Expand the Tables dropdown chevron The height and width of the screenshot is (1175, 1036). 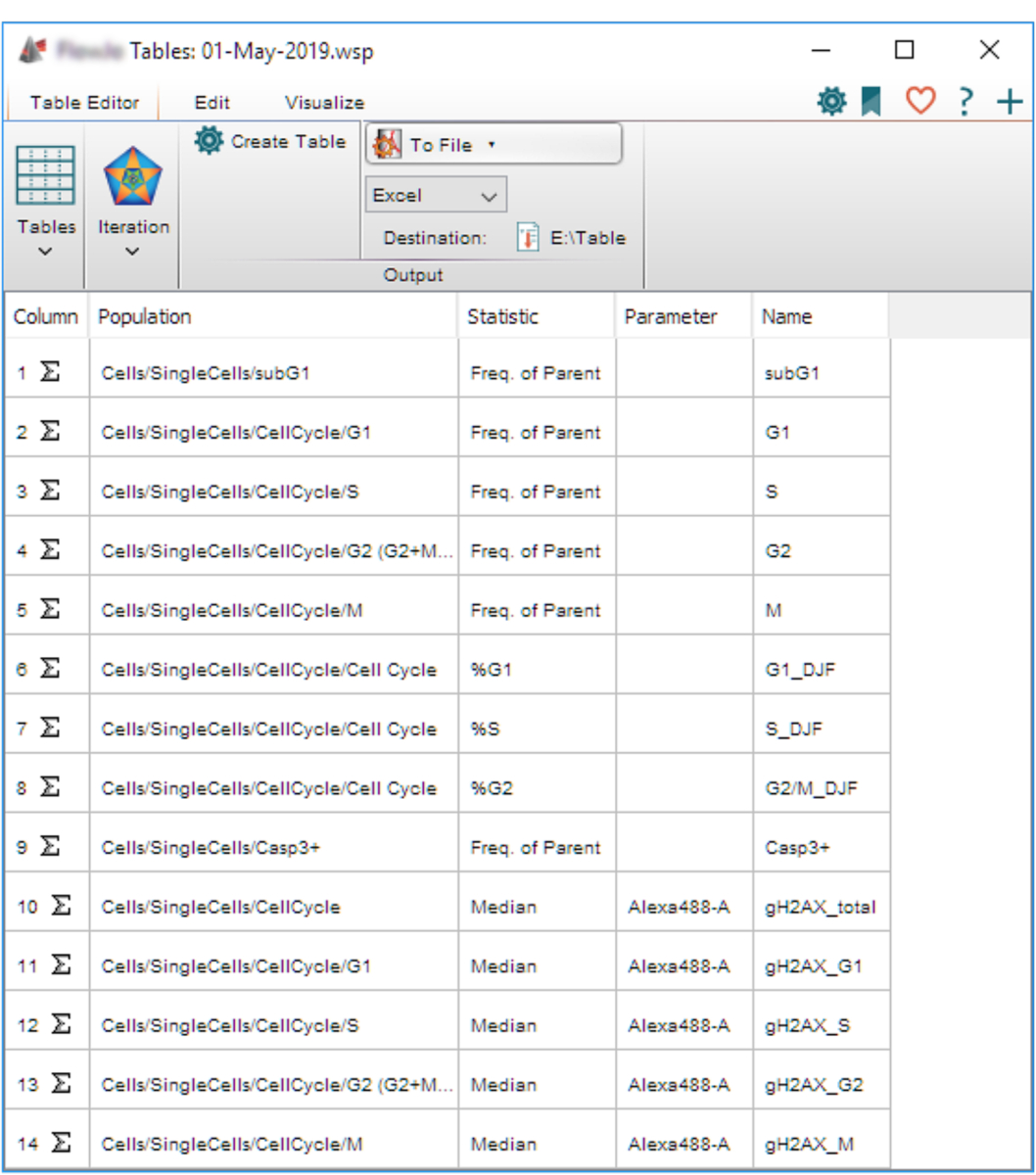[x=45, y=252]
